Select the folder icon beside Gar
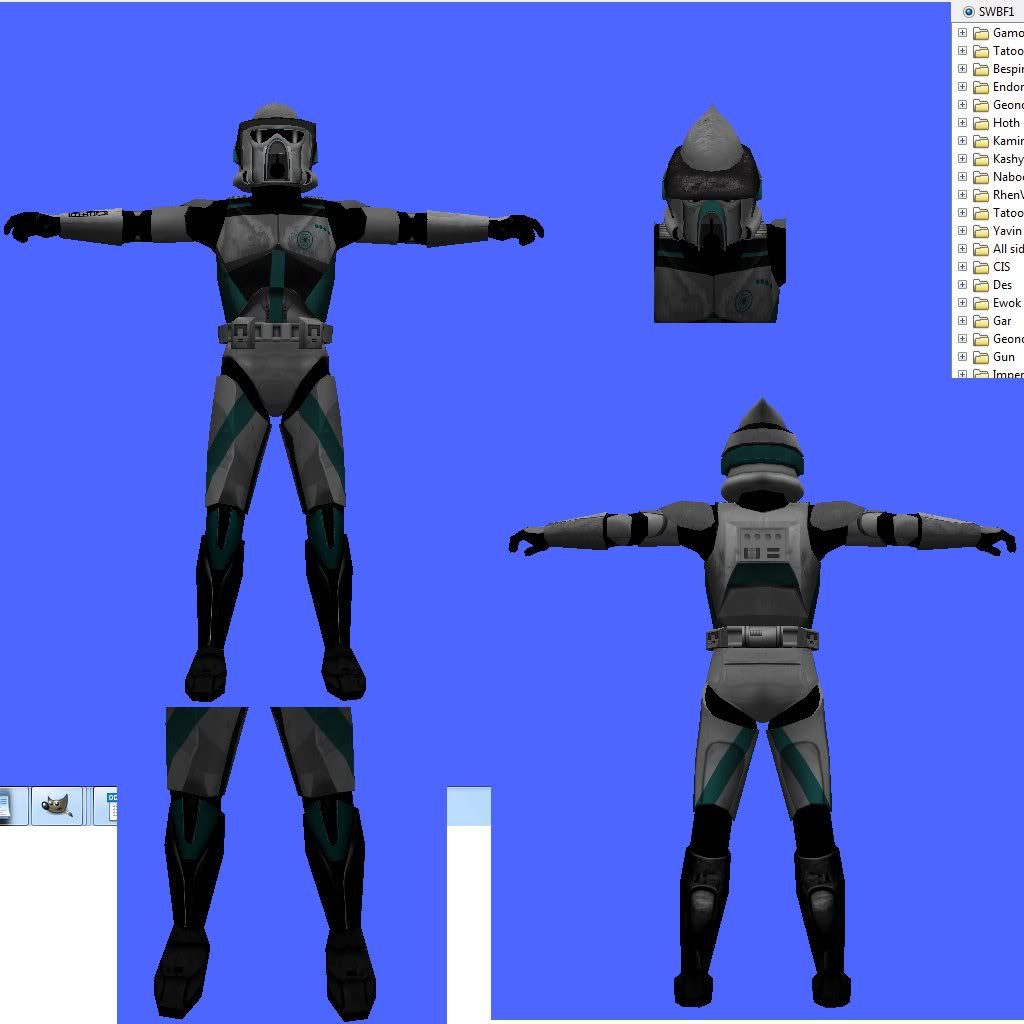Image resolution: width=1024 pixels, height=1024 pixels. 981,321
